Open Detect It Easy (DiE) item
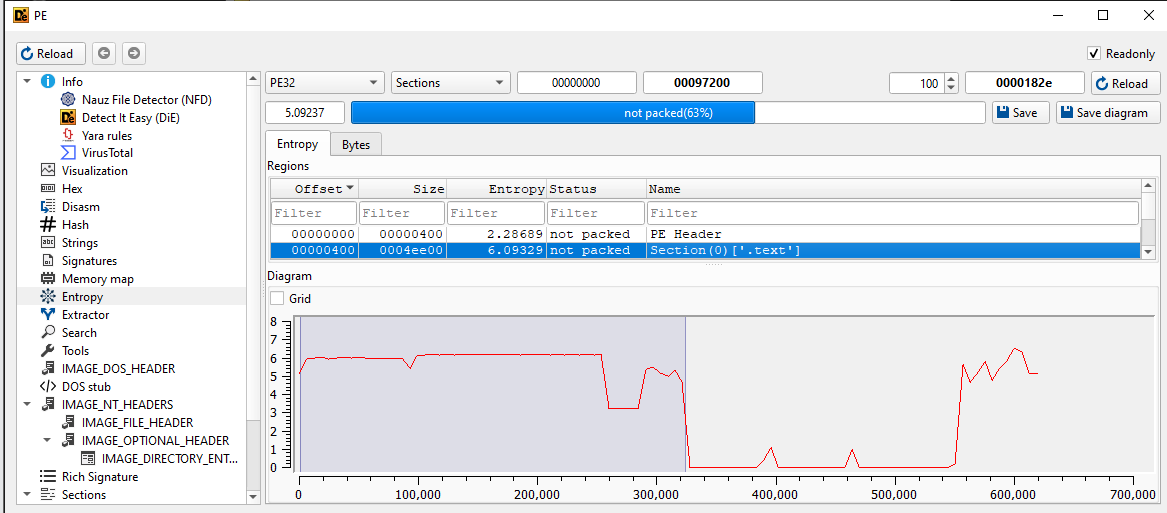 pos(131,117)
